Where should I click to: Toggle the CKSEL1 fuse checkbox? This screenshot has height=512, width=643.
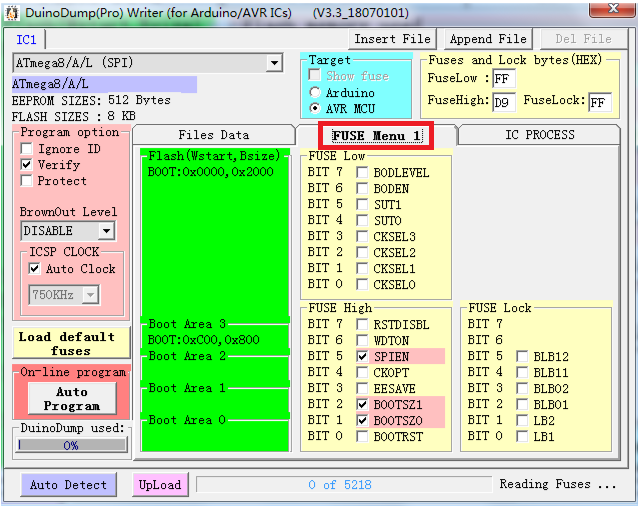point(362,268)
